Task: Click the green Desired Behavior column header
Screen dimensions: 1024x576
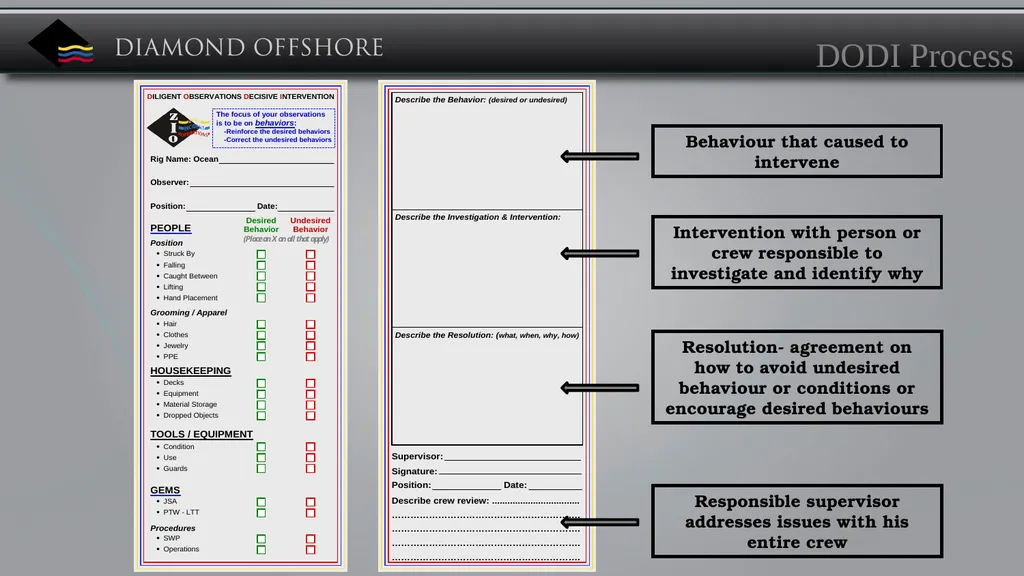Action: (261, 225)
